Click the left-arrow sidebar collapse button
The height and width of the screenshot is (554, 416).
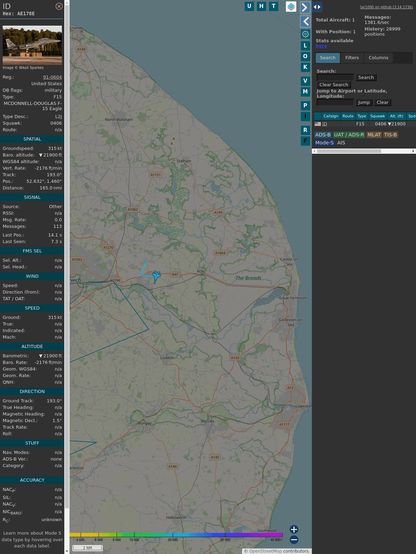click(x=305, y=22)
